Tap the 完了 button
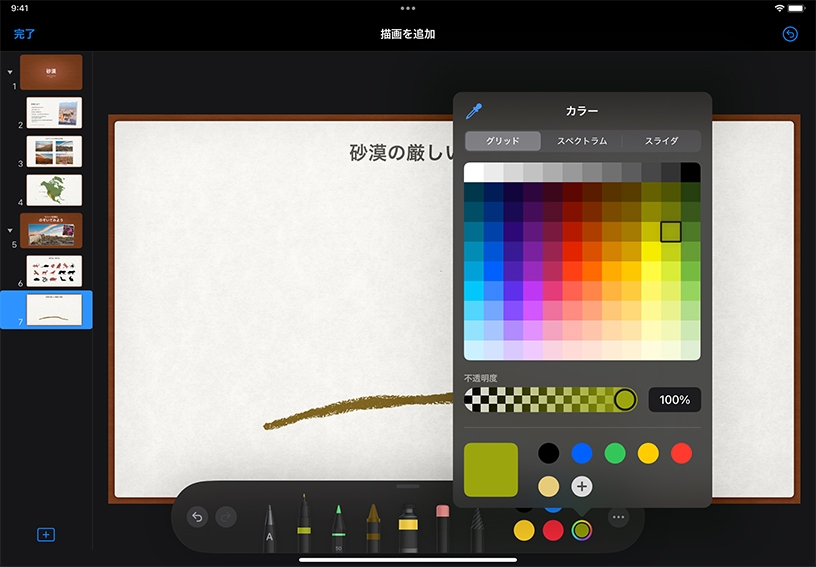This screenshot has width=816, height=567. (x=24, y=34)
